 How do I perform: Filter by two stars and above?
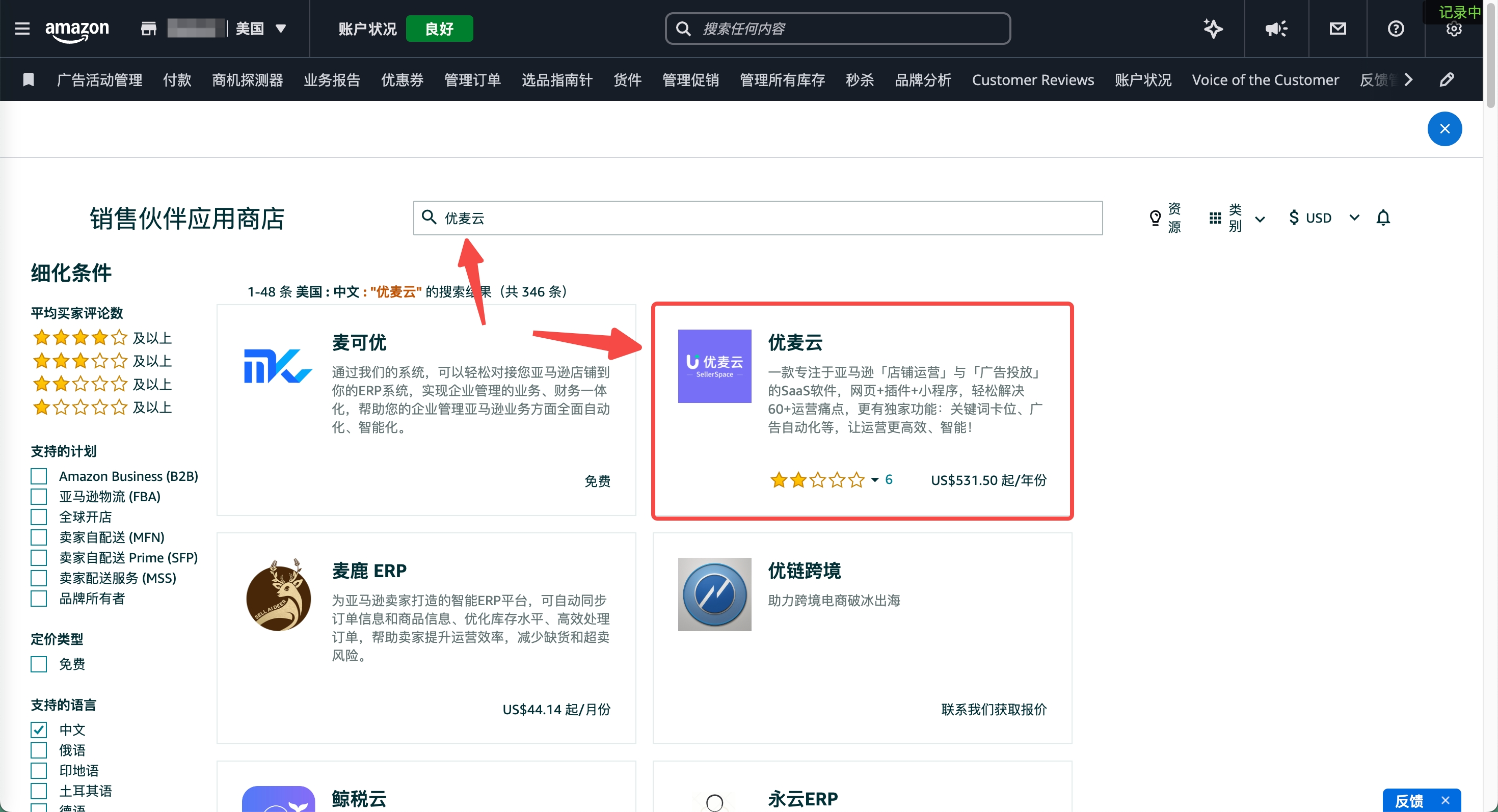[x=102, y=384]
